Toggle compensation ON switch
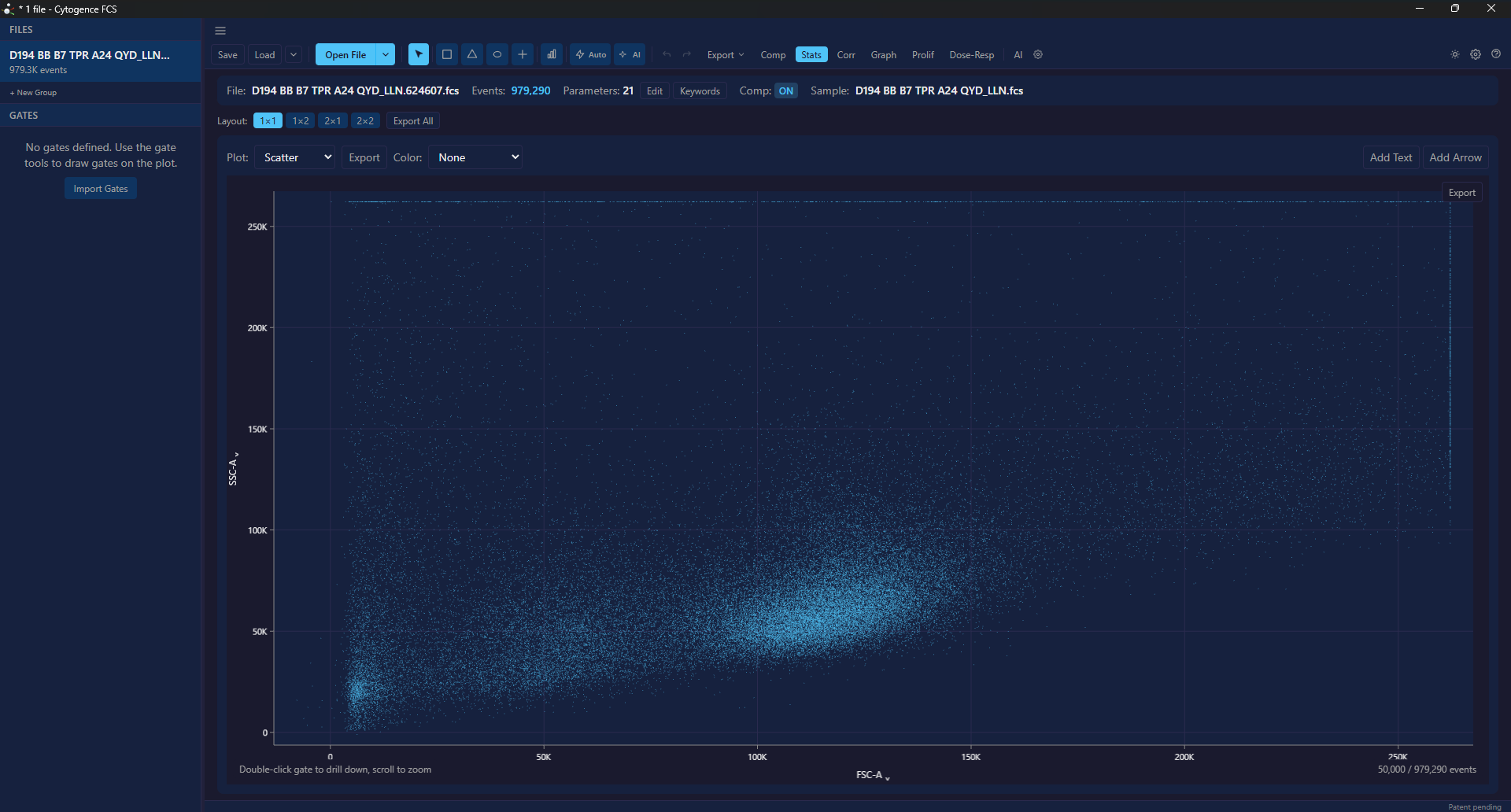Viewport: 1511px width, 812px height. 785,90
